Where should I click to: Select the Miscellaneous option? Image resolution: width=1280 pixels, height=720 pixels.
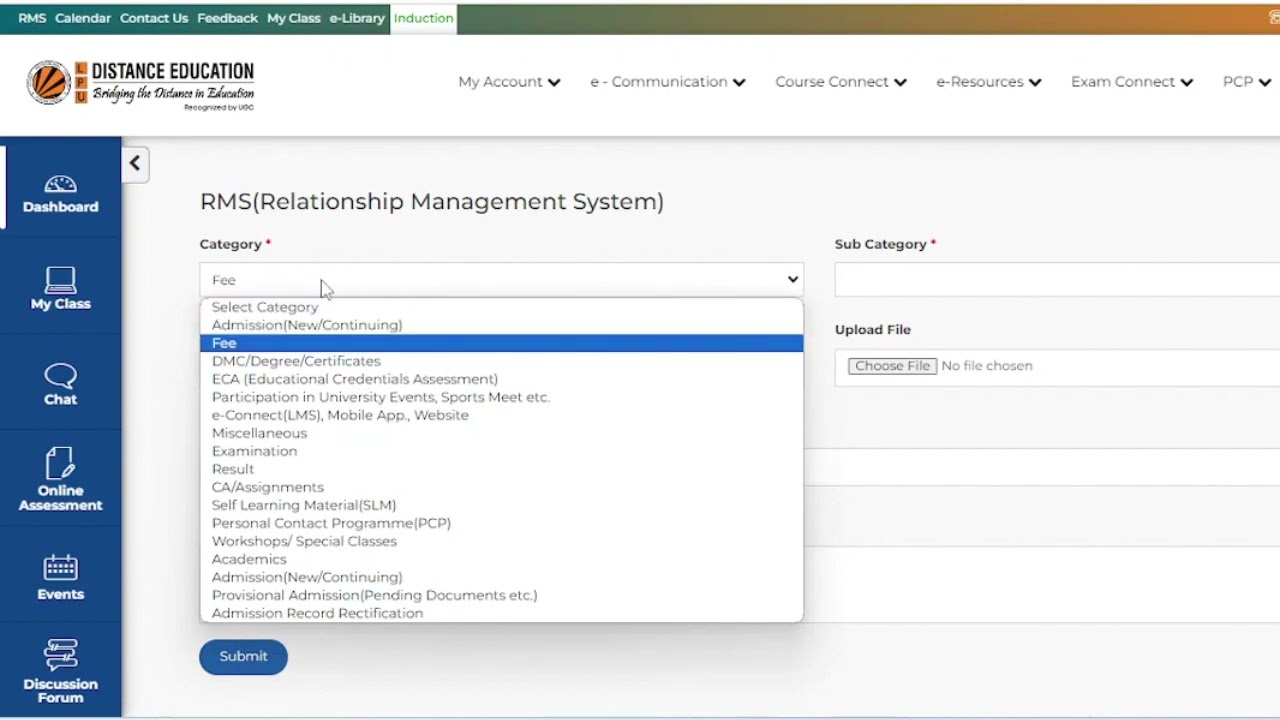501,433
